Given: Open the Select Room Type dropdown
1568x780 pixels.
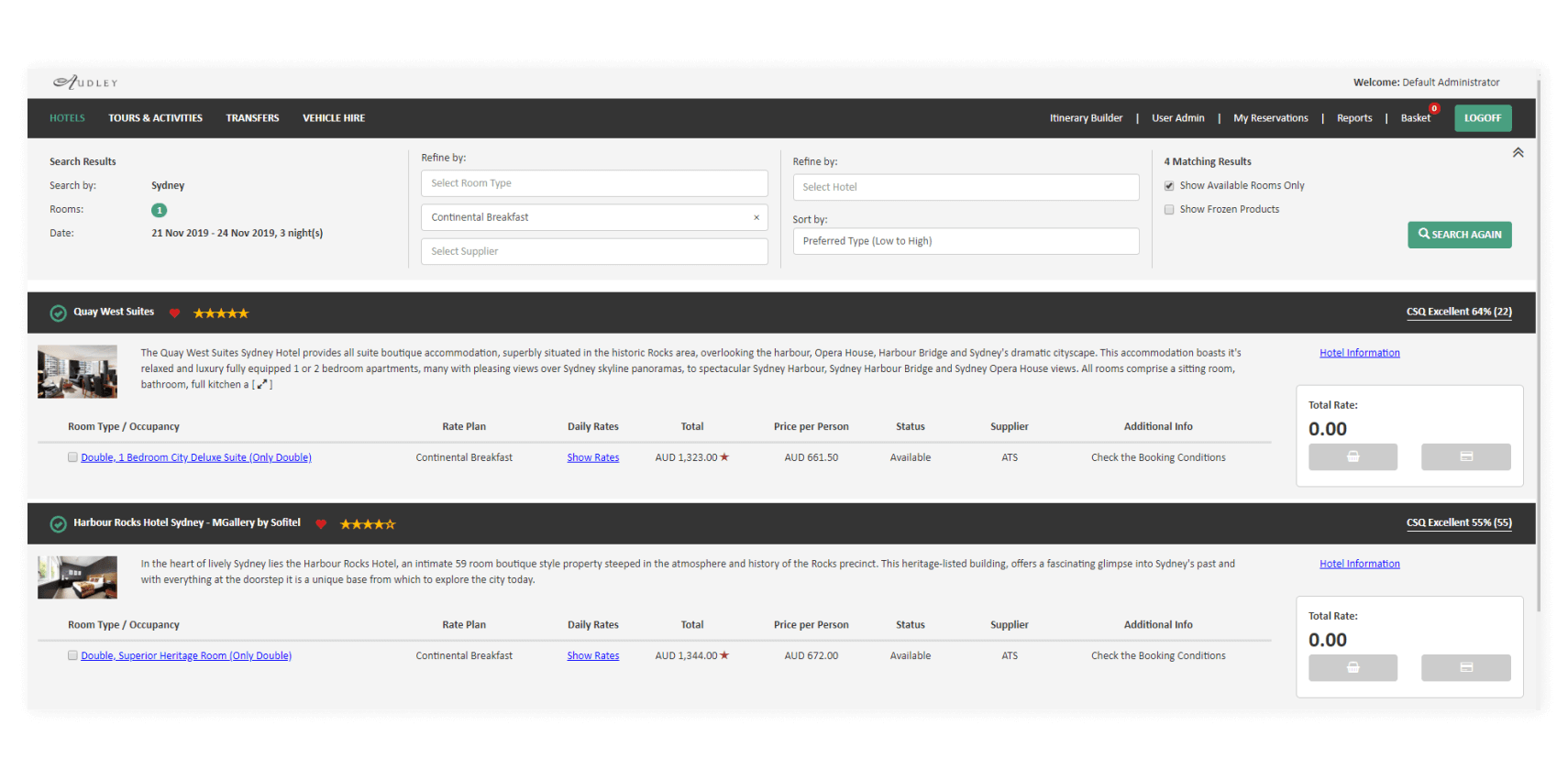Looking at the screenshot, I should click(x=594, y=183).
